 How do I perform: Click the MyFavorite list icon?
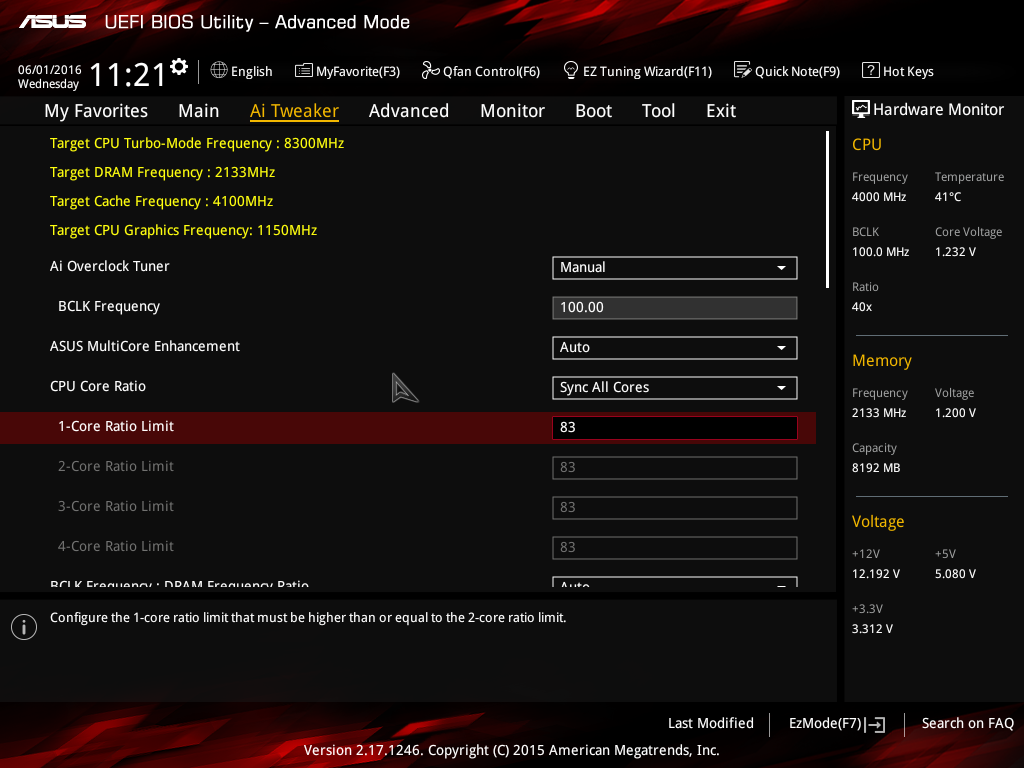304,70
